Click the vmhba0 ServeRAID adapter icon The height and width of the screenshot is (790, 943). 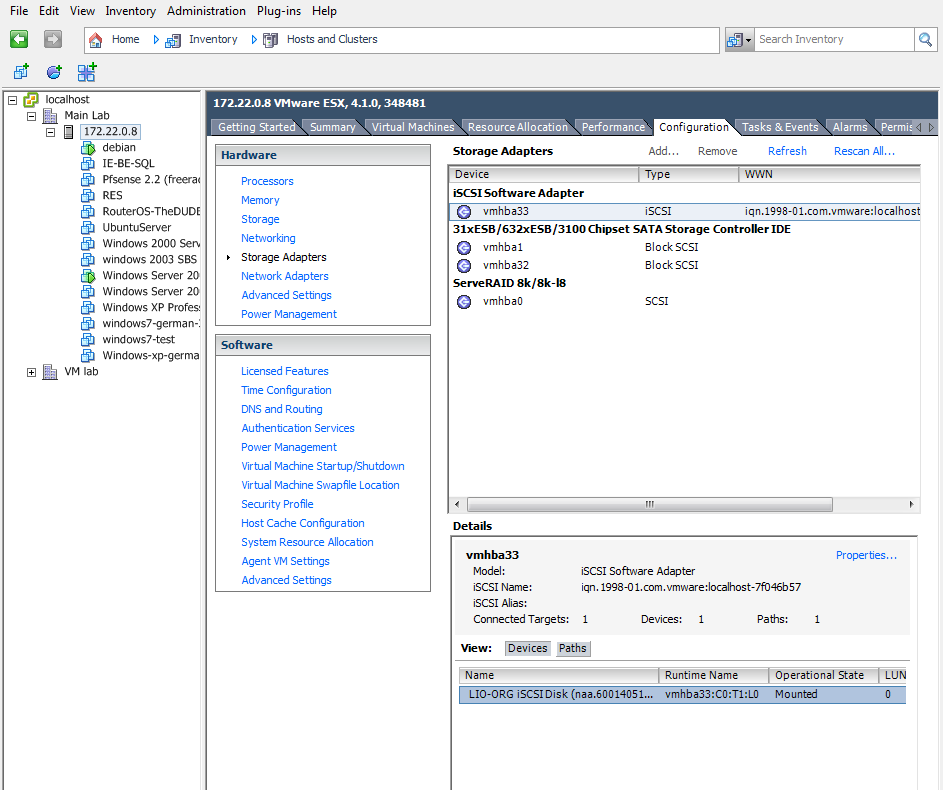pyautogui.click(x=463, y=301)
